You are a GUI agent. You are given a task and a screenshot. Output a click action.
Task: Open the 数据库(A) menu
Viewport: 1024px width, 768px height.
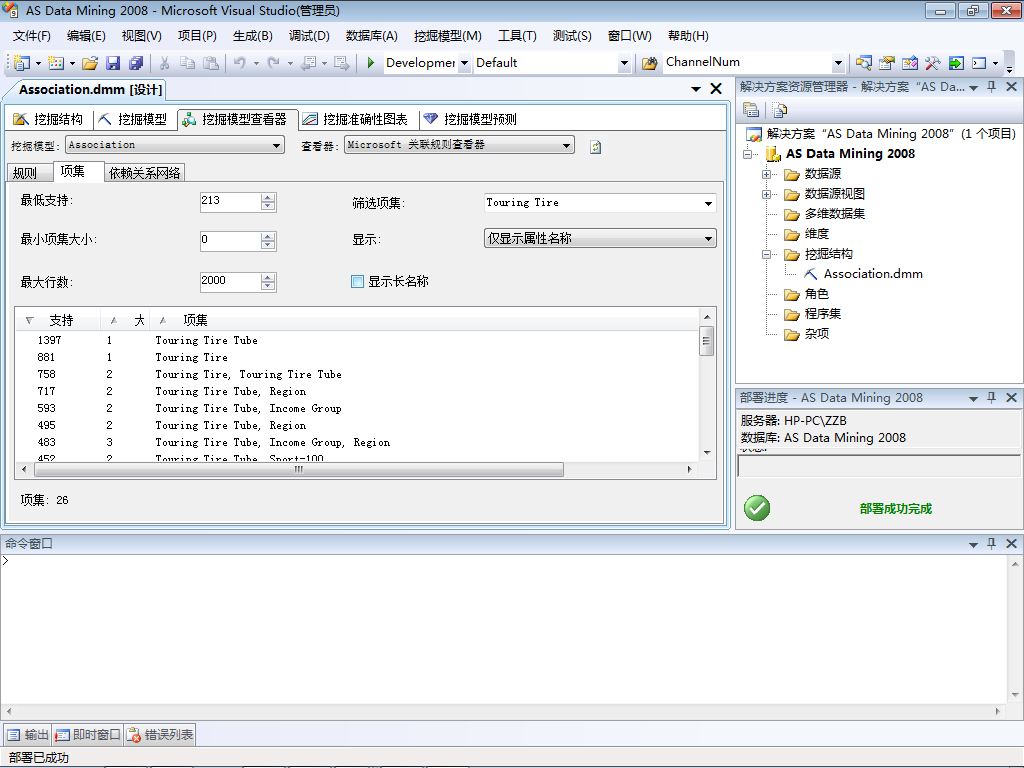372,36
